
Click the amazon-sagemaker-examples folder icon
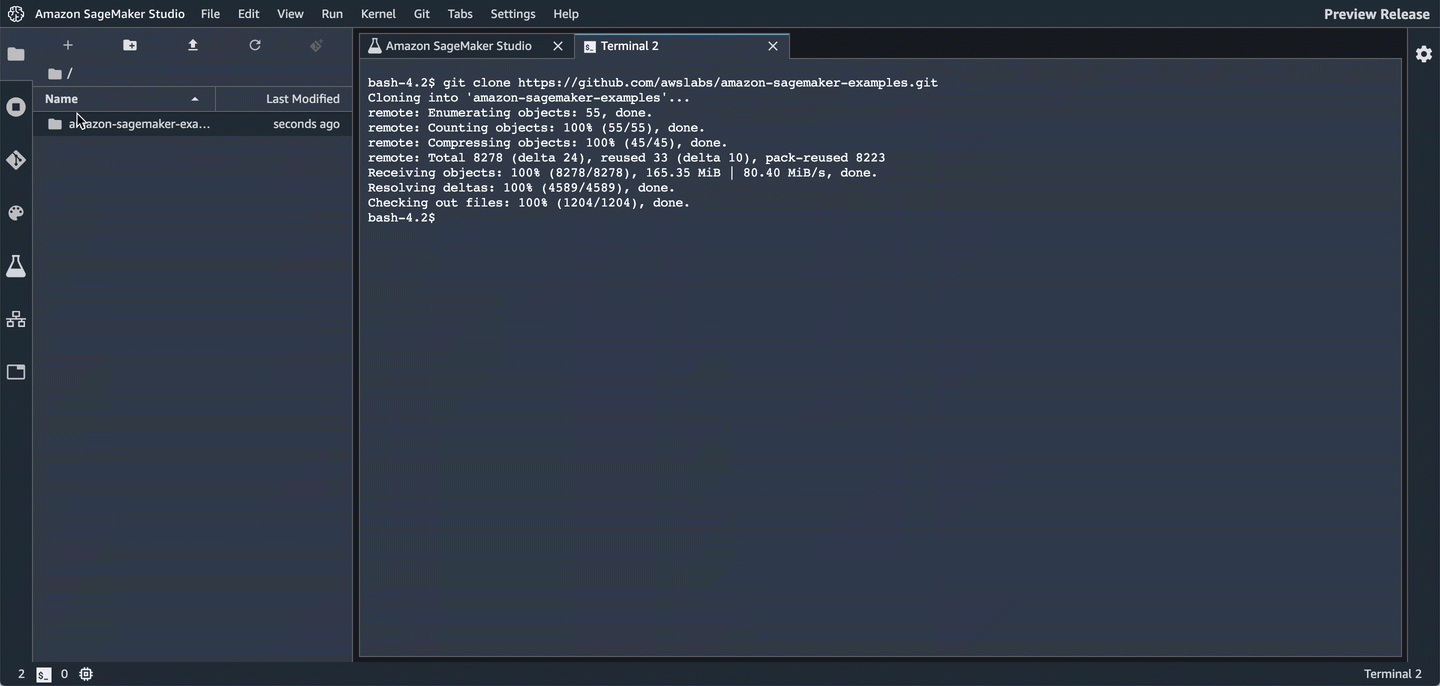click(55, 124)
